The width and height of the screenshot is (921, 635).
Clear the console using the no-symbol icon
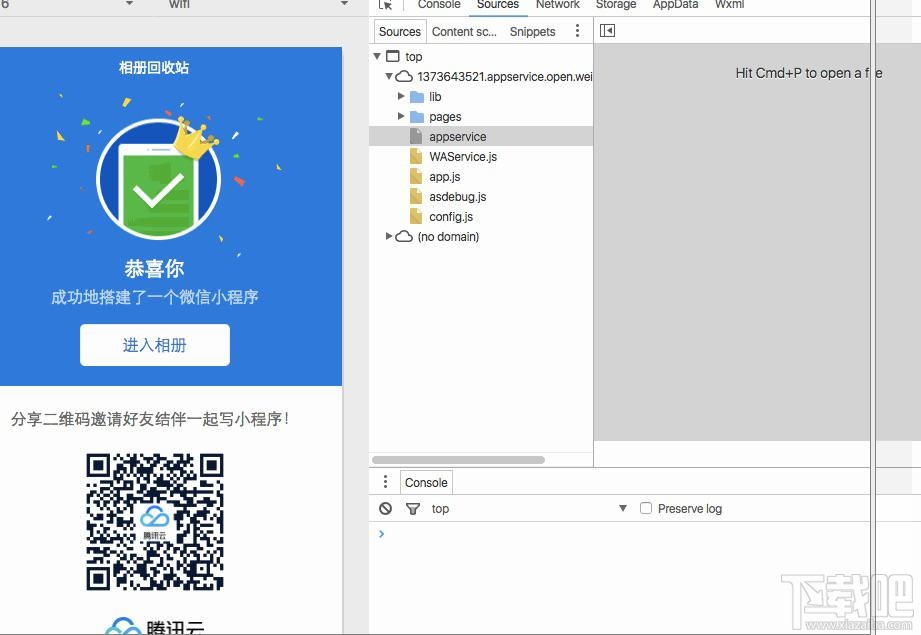click(385, 508)
